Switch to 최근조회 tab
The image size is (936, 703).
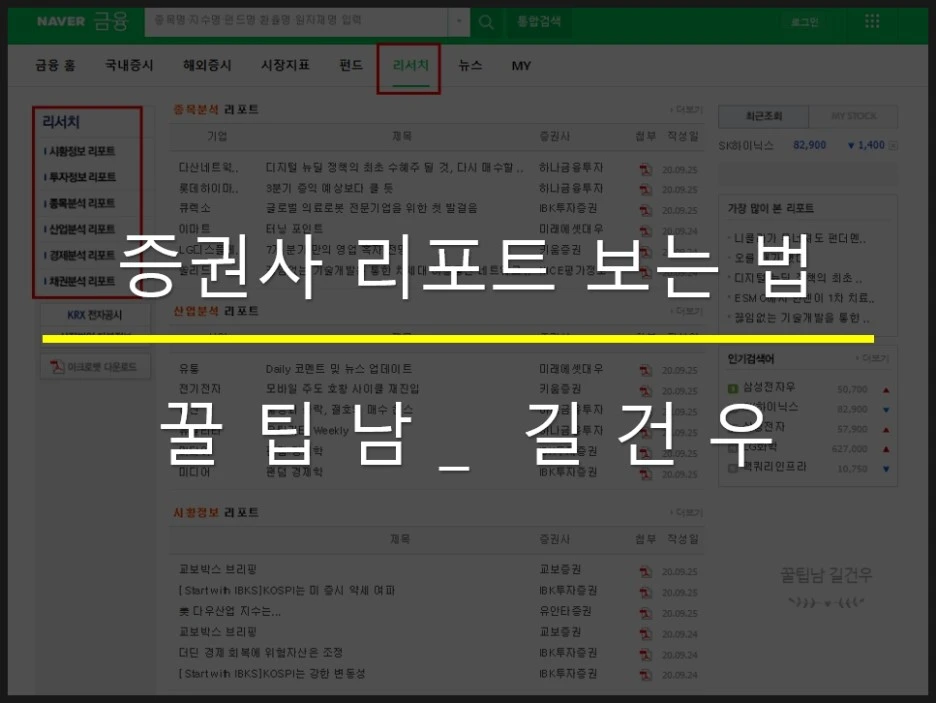[x=763, y=116]
